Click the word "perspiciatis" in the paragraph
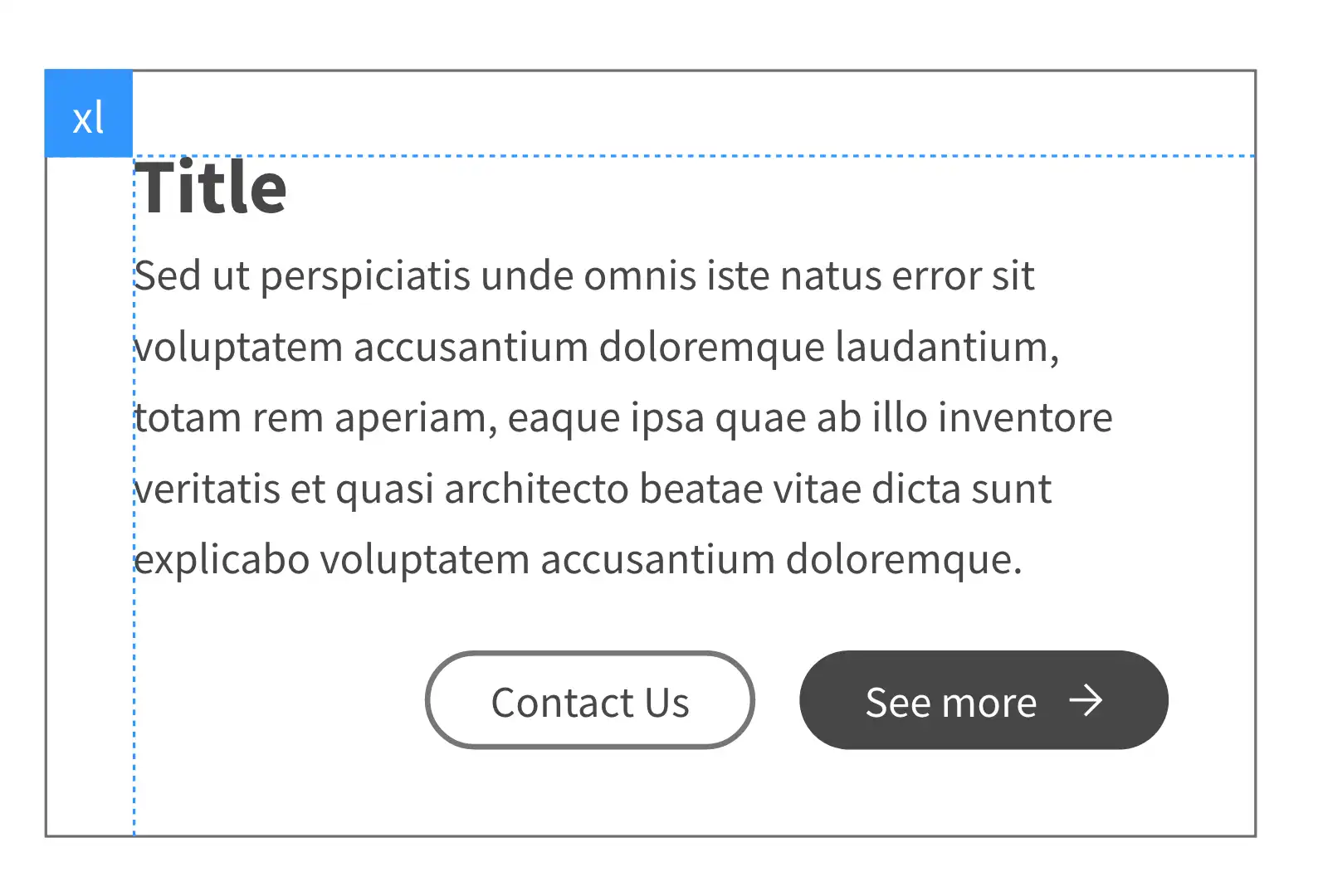The image size is (1318, 896). 365,276
